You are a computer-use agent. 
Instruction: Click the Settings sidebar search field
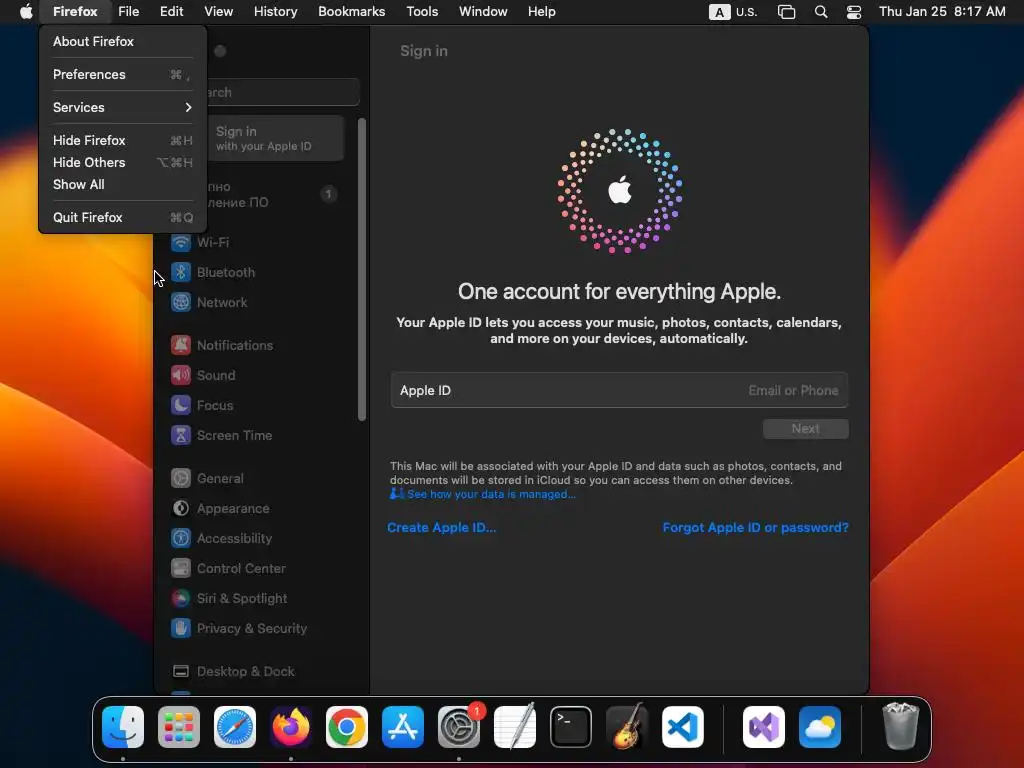point(282,92)
